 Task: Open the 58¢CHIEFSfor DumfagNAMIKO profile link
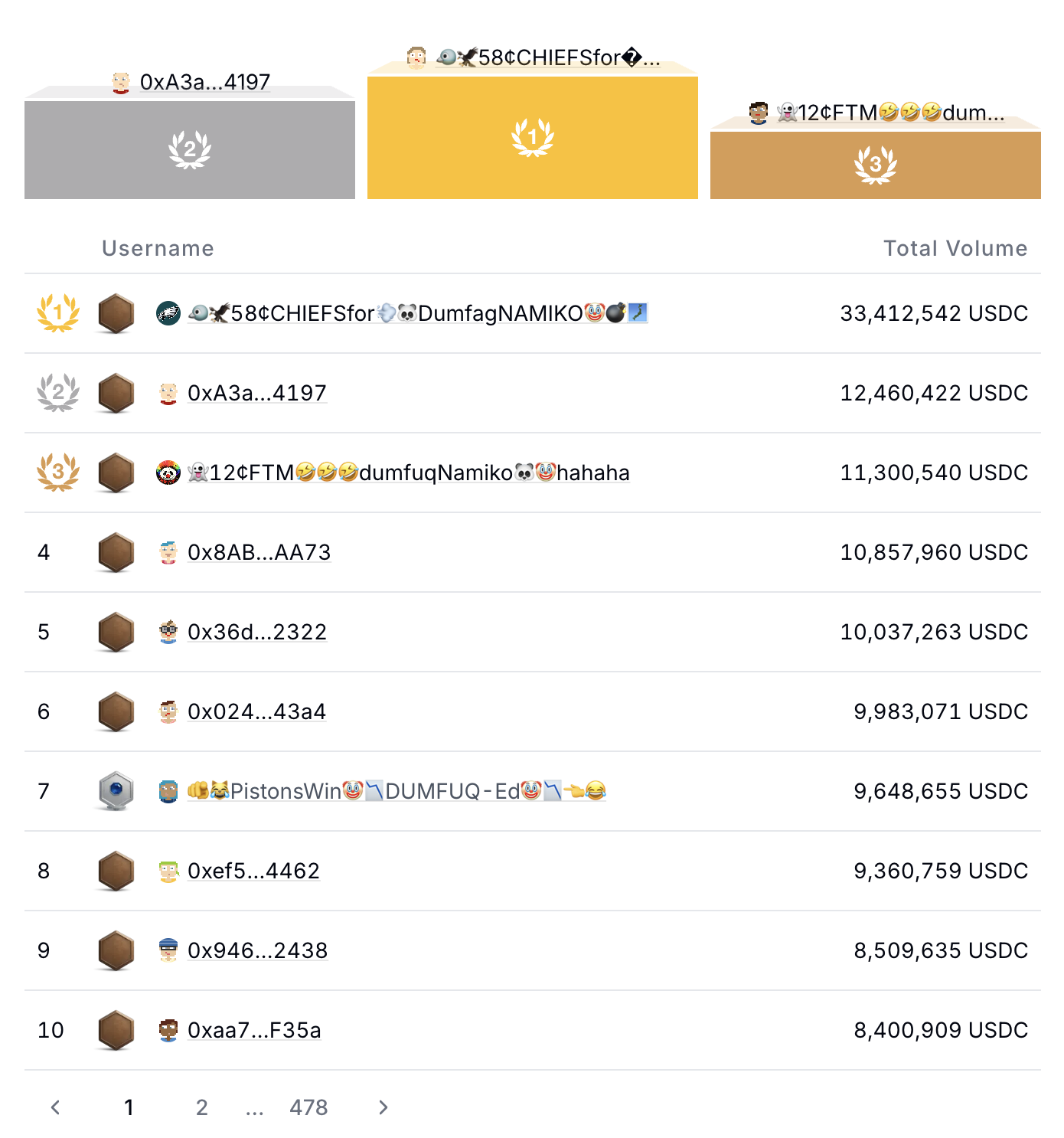[x=417, y=313]
